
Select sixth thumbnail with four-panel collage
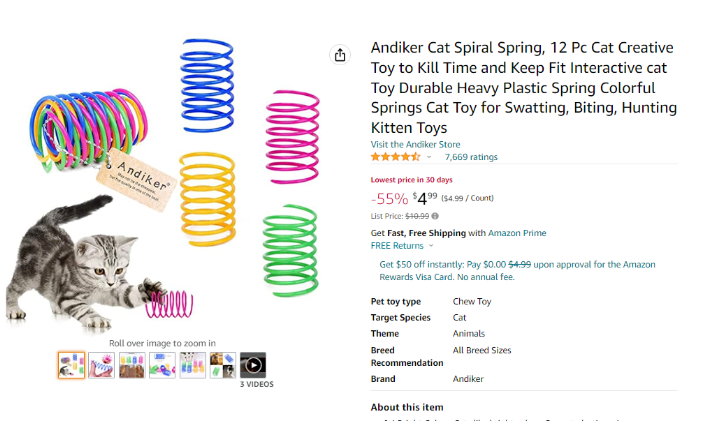[223, 365]
